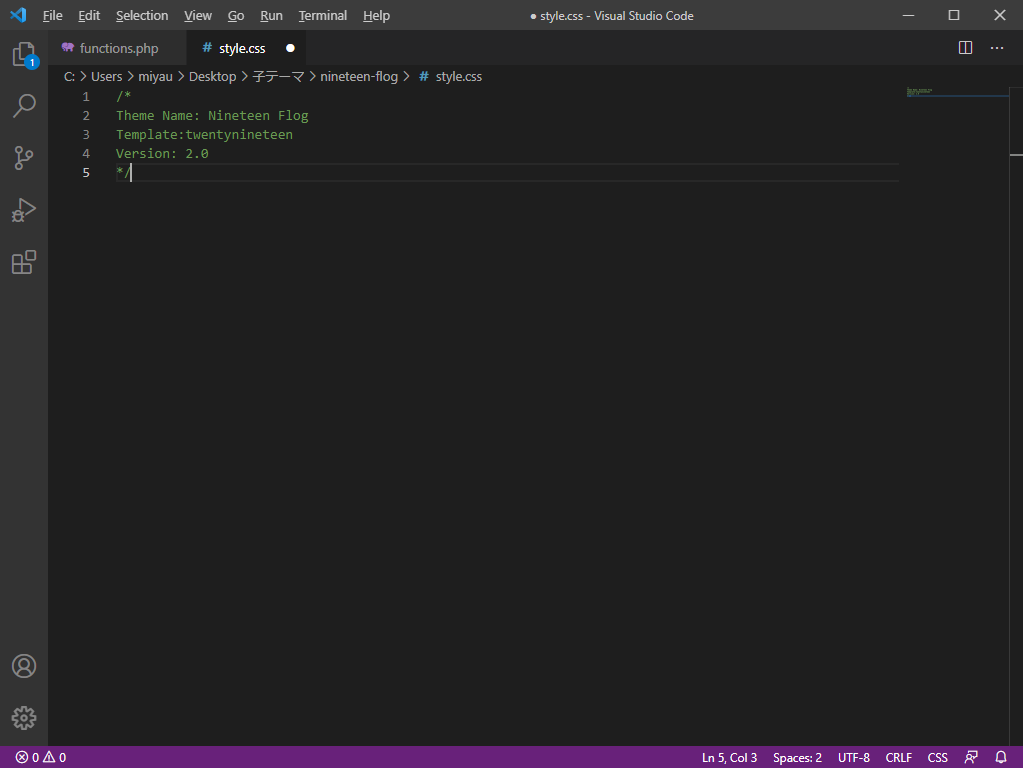Click the feedback icon in status bar

[971, 758]
